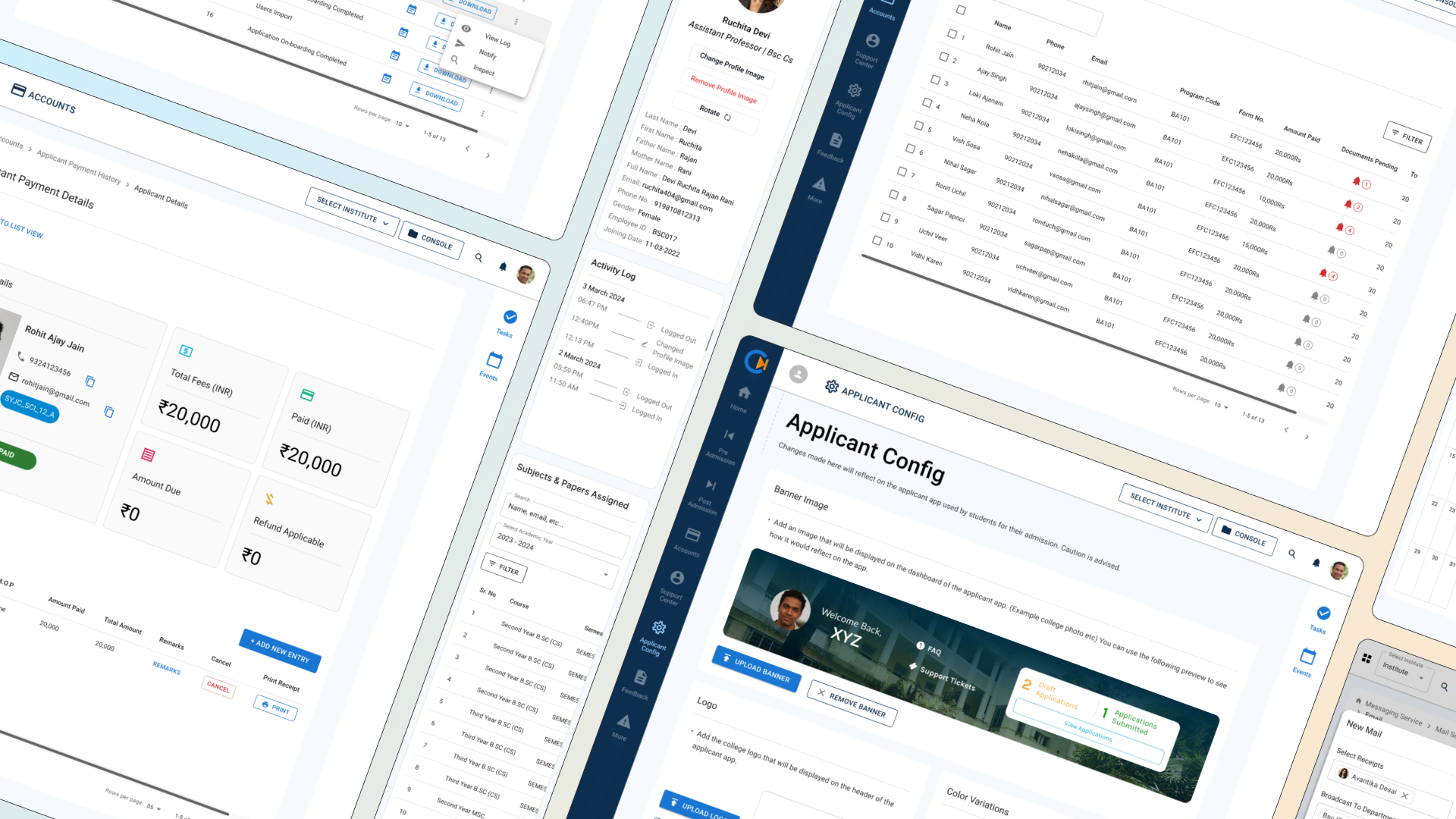Click the red bell in Rohit Jain's row
Image resolution: width=1456 pixels, height=819 pixels.
(x=1357, y=180)
